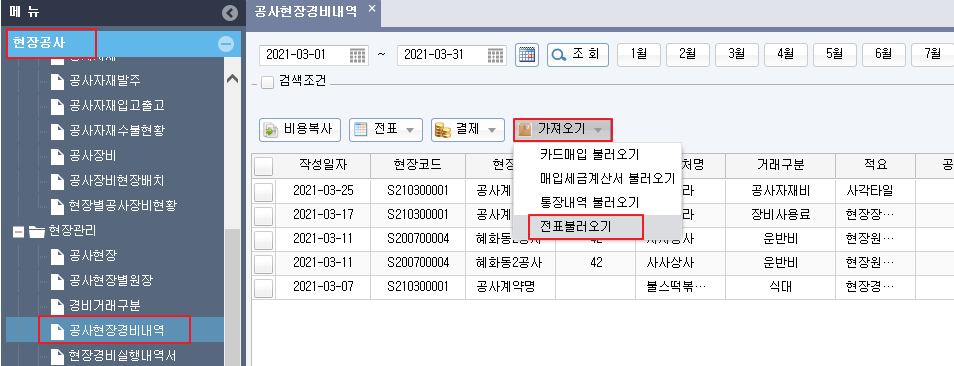The width and height of the screenshot is (954, 366).
Task: Click the 조회 search button
Action: pos(577,55)
